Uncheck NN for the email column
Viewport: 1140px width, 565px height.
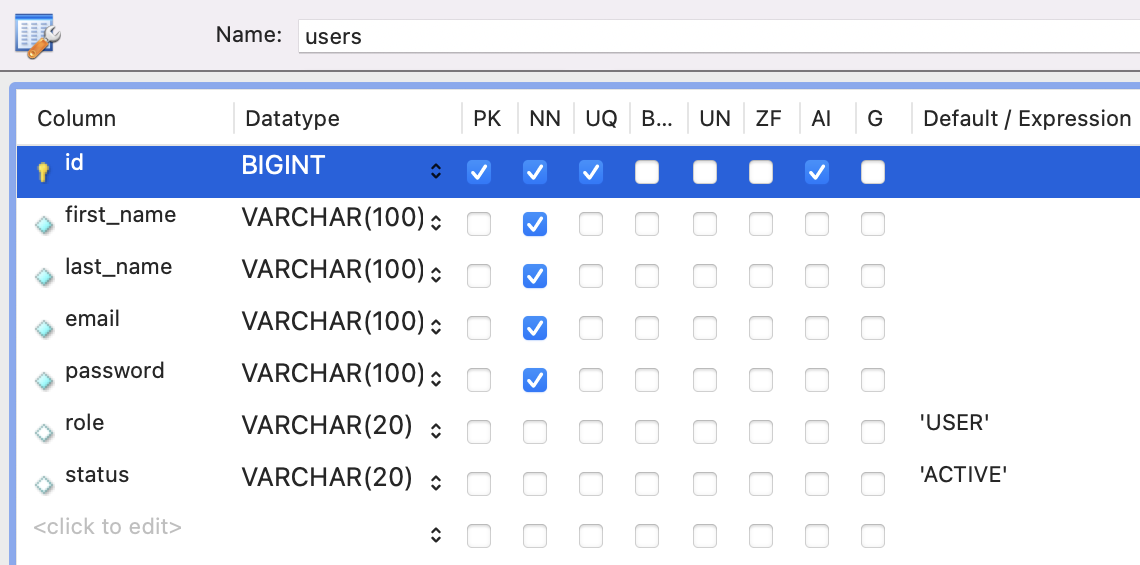[x=534, y=328]
